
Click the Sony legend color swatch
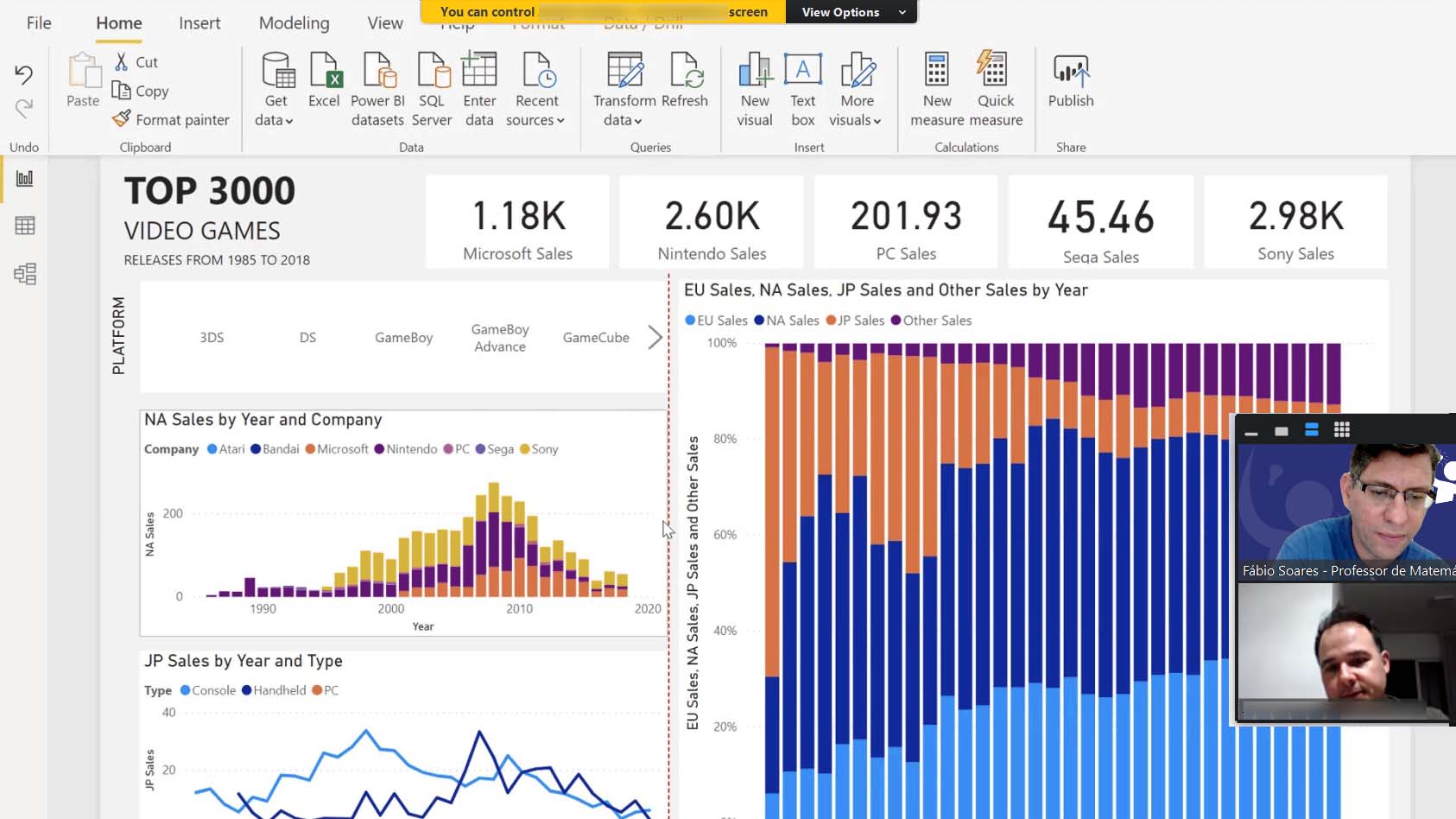[x=524, y=449]
